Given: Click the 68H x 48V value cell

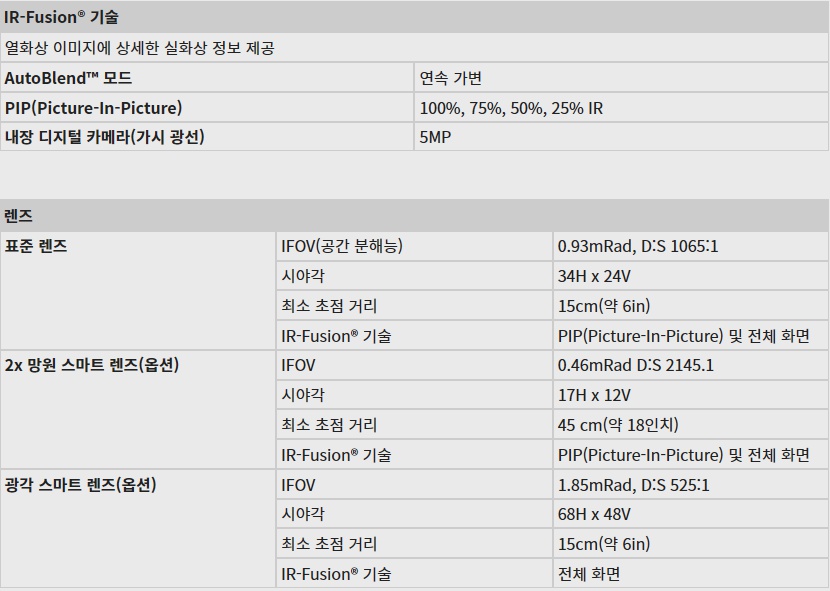Looking at the screenshot, I should [594, 515].
